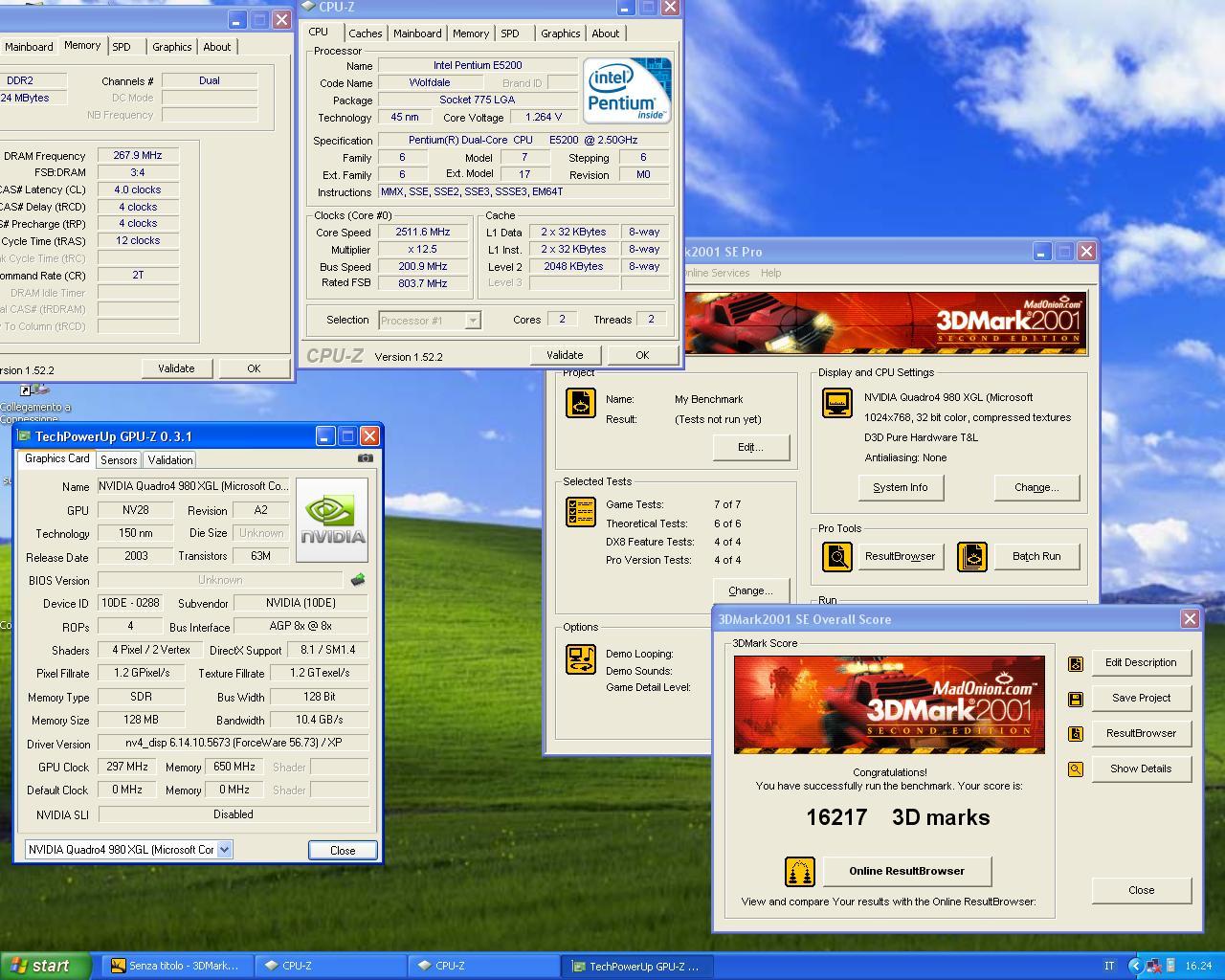Click the Display and CPU Settings monitor icon
The height and width of the screenshot is (980, 1225).
(837, 403)
